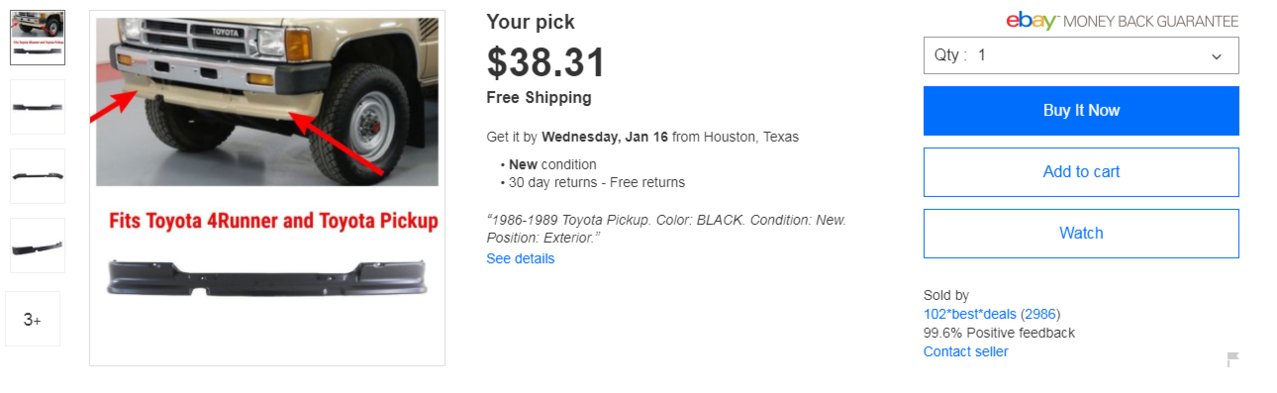1277x393 pixels.
Task: Select the second bumper valance thumbnail
Action: [37, 107]
